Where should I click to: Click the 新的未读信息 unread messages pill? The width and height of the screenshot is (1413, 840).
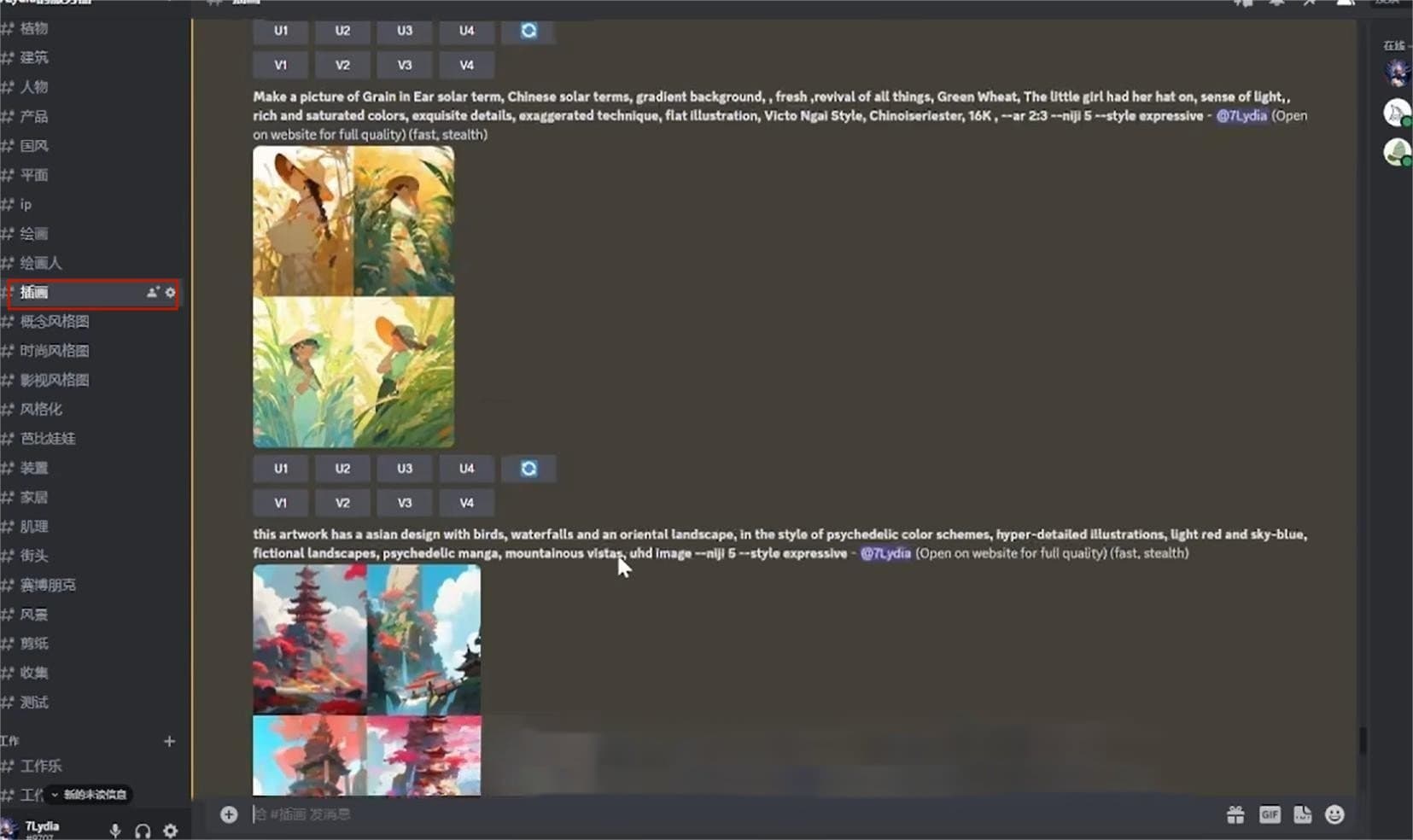[x=89, y=795]
